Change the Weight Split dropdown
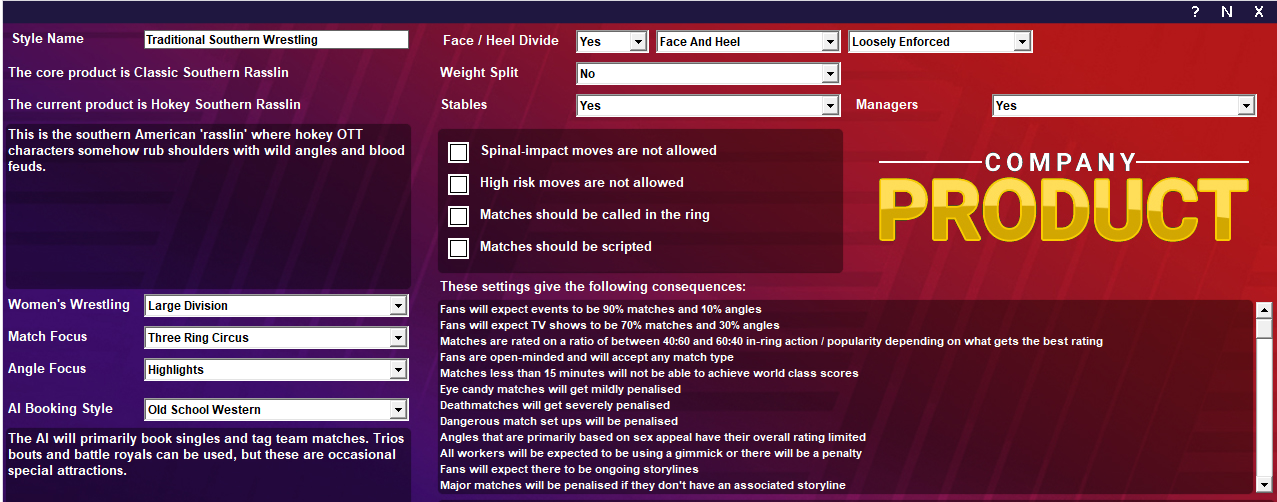 coord(708,74)
